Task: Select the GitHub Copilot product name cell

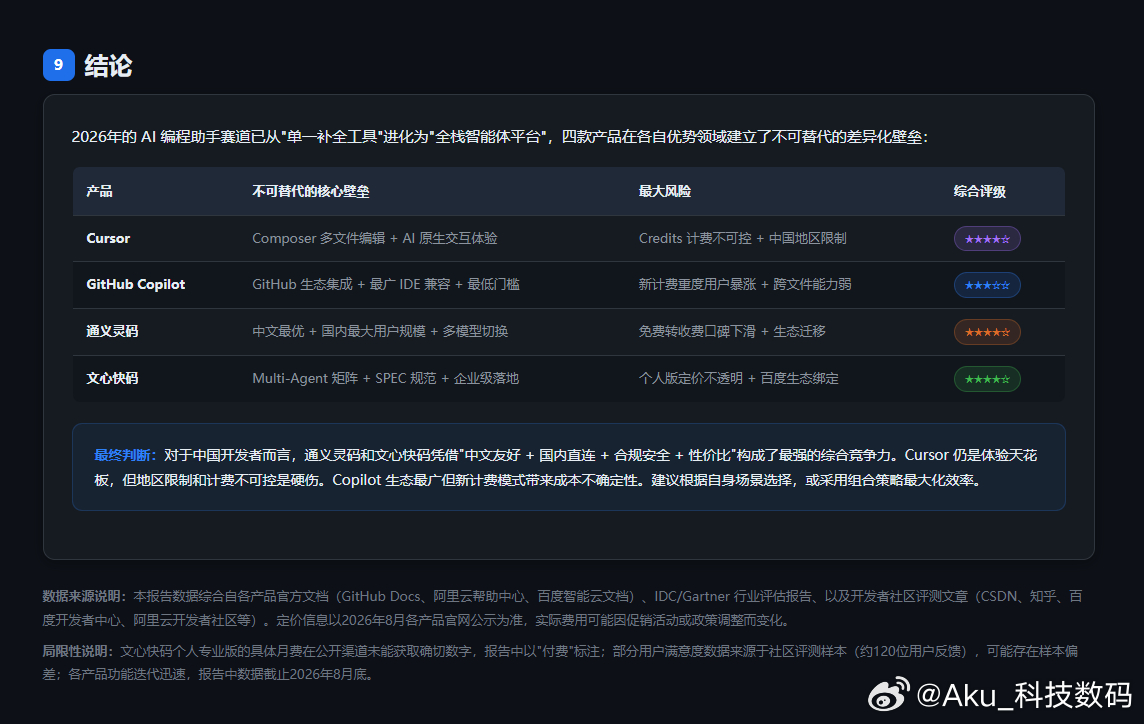Action: pos(136,285)
